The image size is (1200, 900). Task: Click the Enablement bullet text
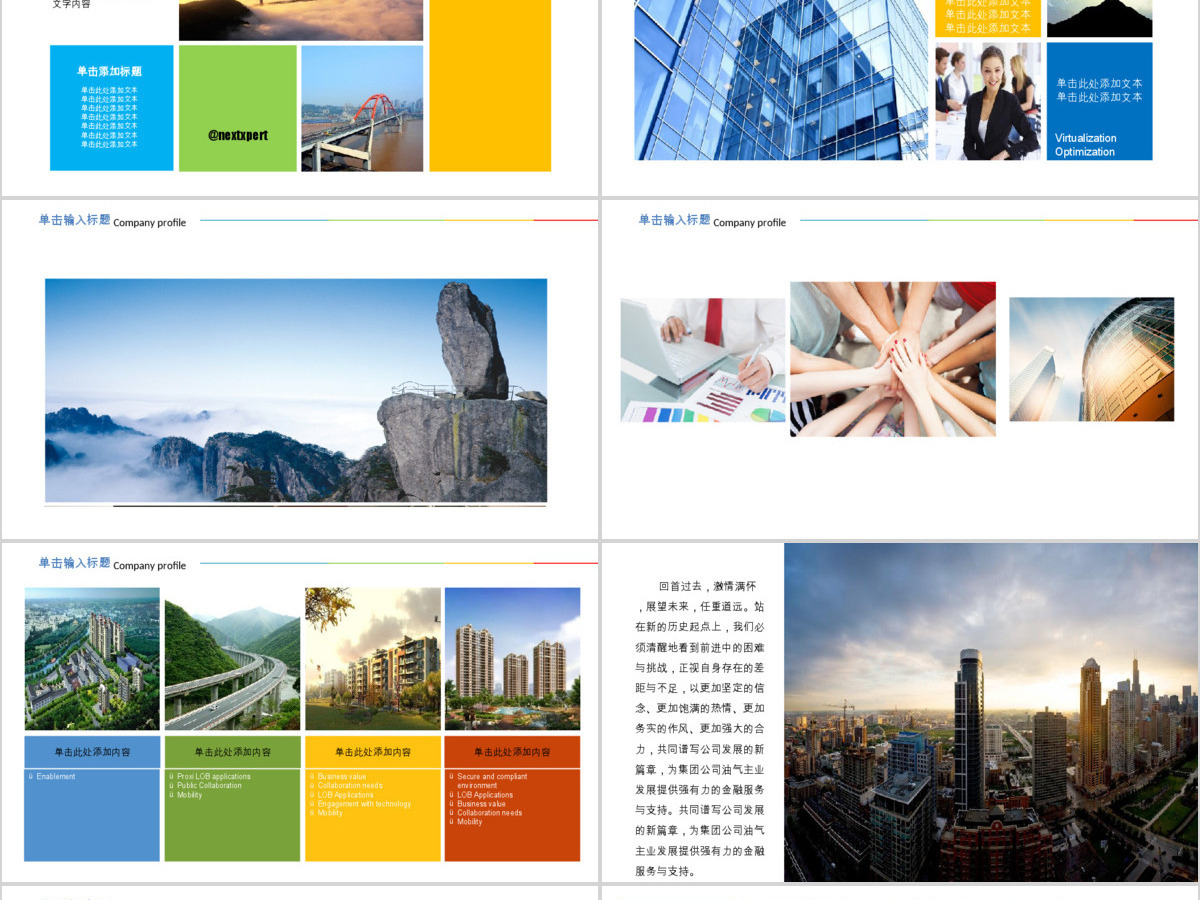pyautogui.click(x=55, y=777)
